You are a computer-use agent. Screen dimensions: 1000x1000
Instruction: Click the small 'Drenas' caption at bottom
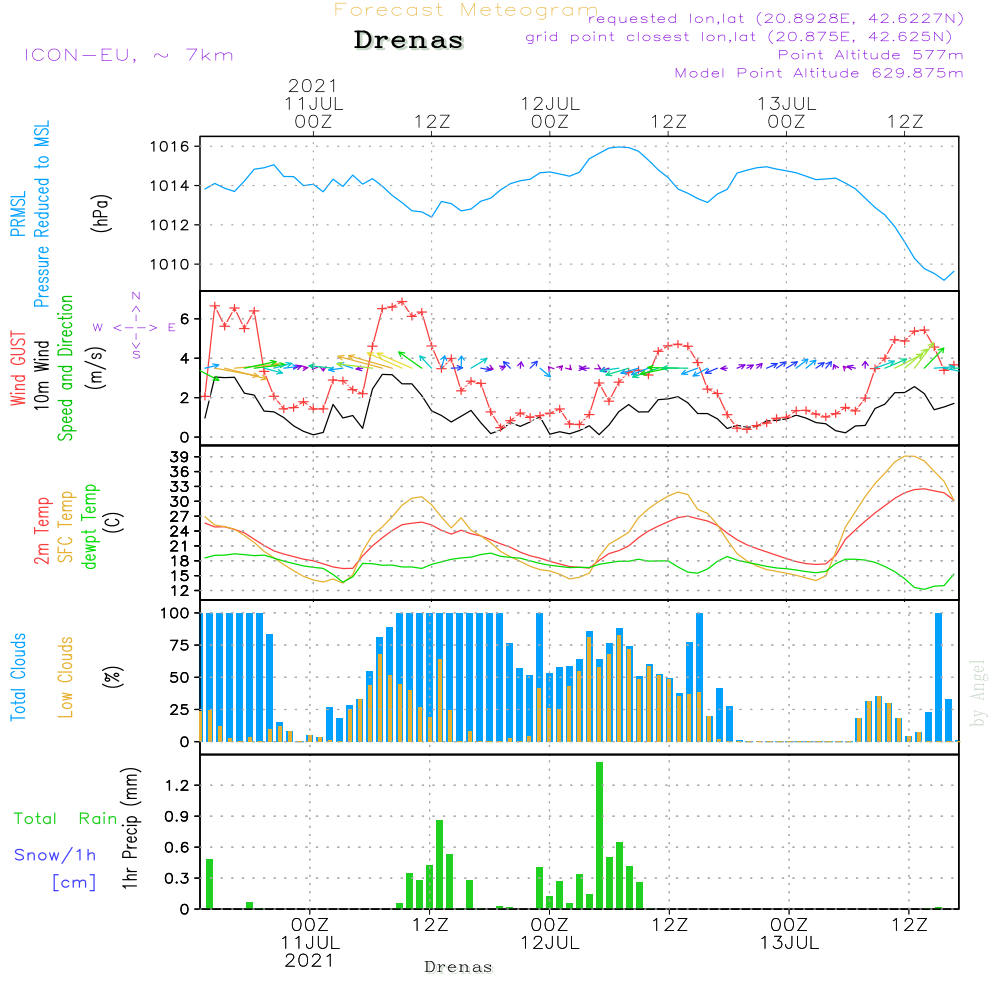pyautogui.click(x=459, y=967)
